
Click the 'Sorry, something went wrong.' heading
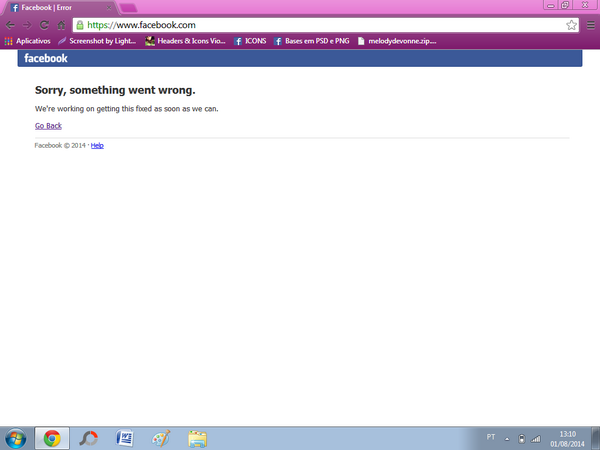click(x=115, y=90)
